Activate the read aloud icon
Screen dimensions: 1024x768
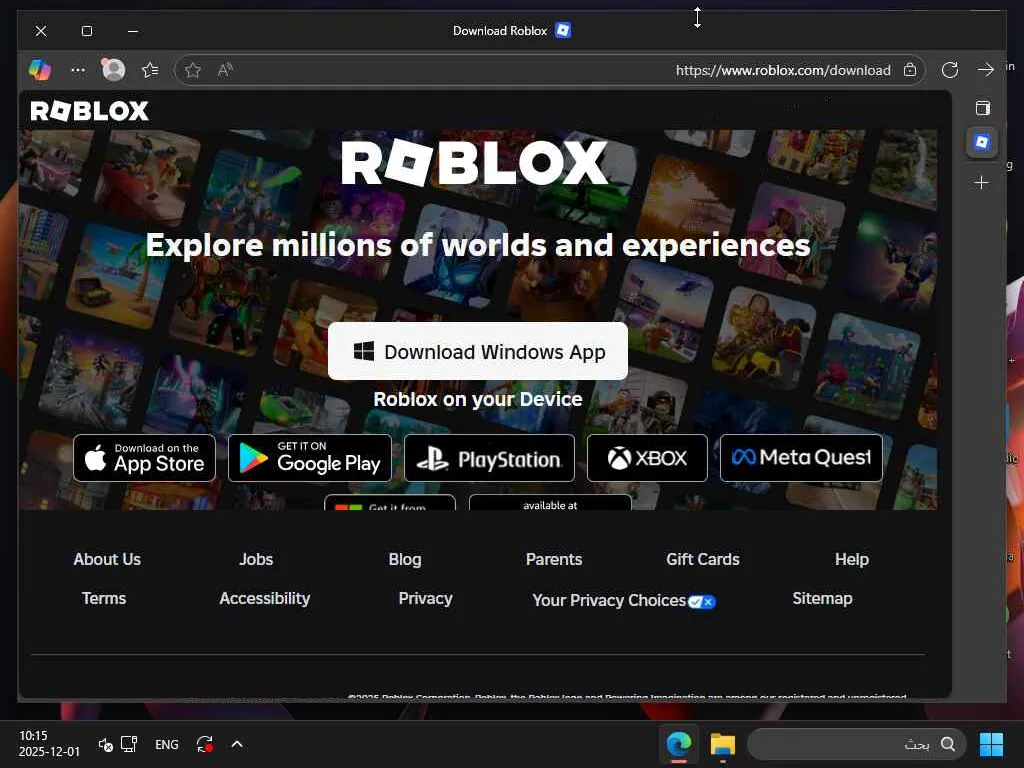point(225,70)
